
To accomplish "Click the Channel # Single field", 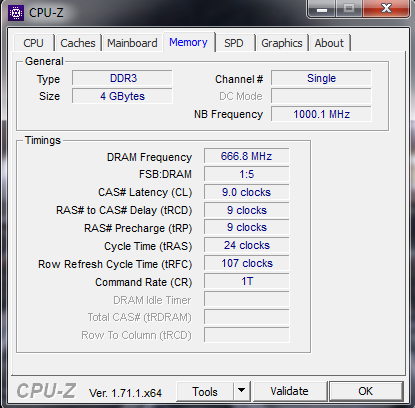I will [x=321, y=78].
